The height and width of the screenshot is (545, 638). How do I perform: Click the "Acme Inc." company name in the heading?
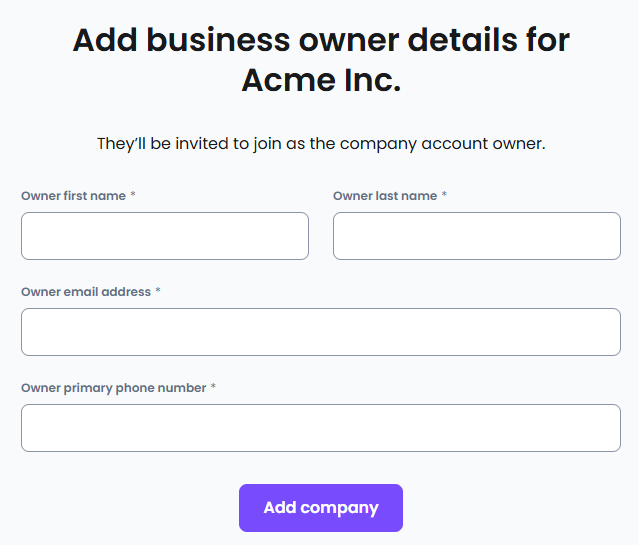point(321,81)
